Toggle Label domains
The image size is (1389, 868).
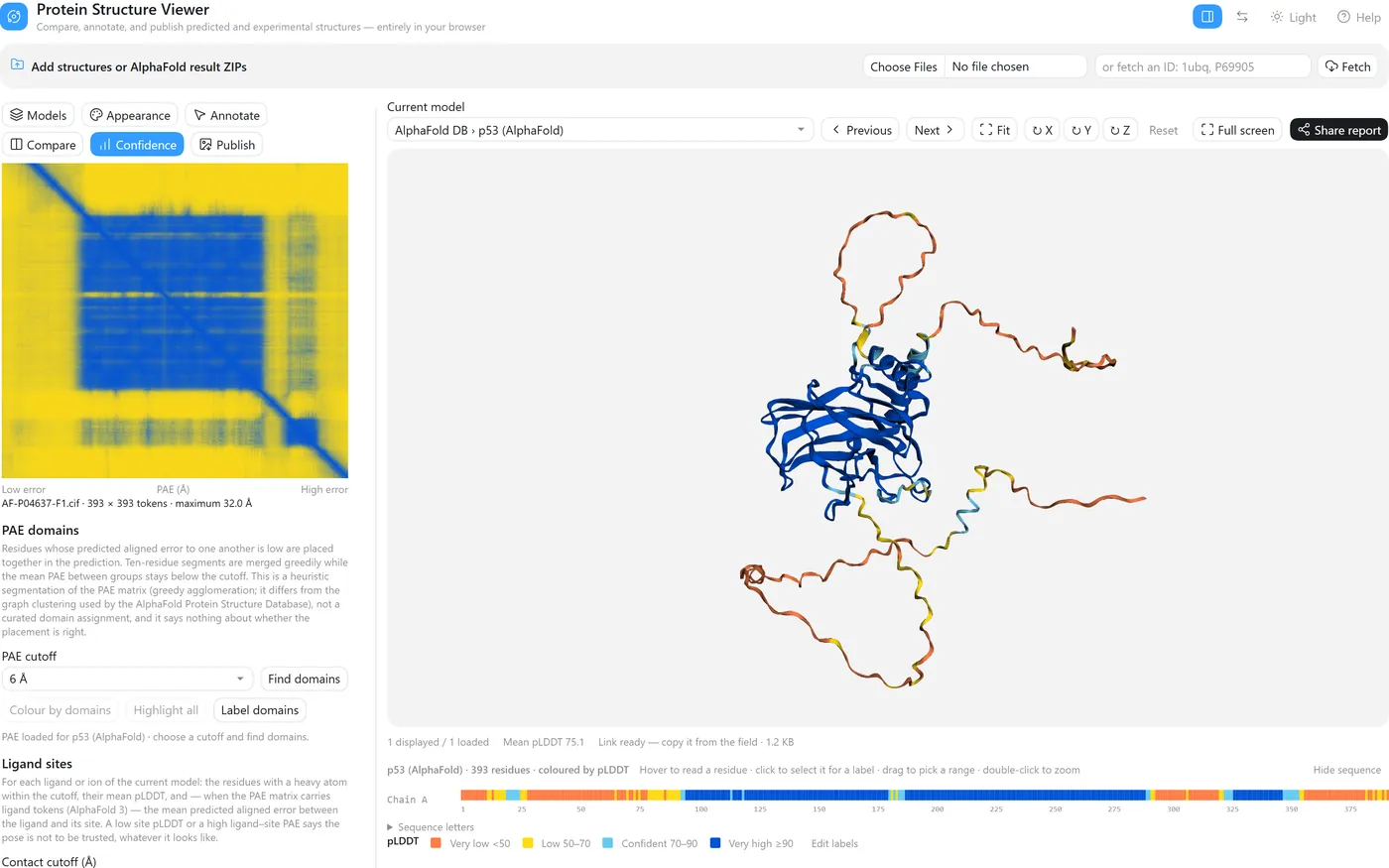click(x=260, y=710)
